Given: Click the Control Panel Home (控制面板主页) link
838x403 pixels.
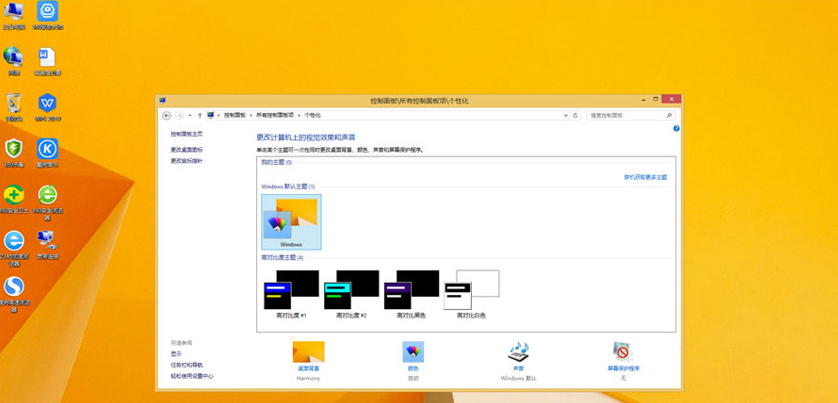Looking at the screenshot, I should pyautogui.click(x=186, y=133).
